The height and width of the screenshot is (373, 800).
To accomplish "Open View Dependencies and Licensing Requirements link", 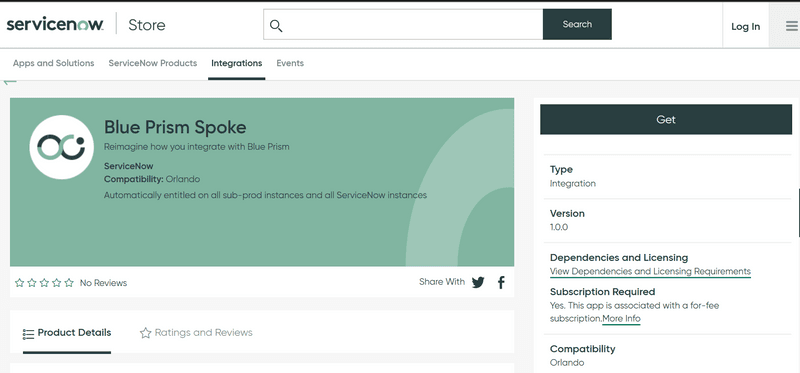I will click(x=650, y=271).
